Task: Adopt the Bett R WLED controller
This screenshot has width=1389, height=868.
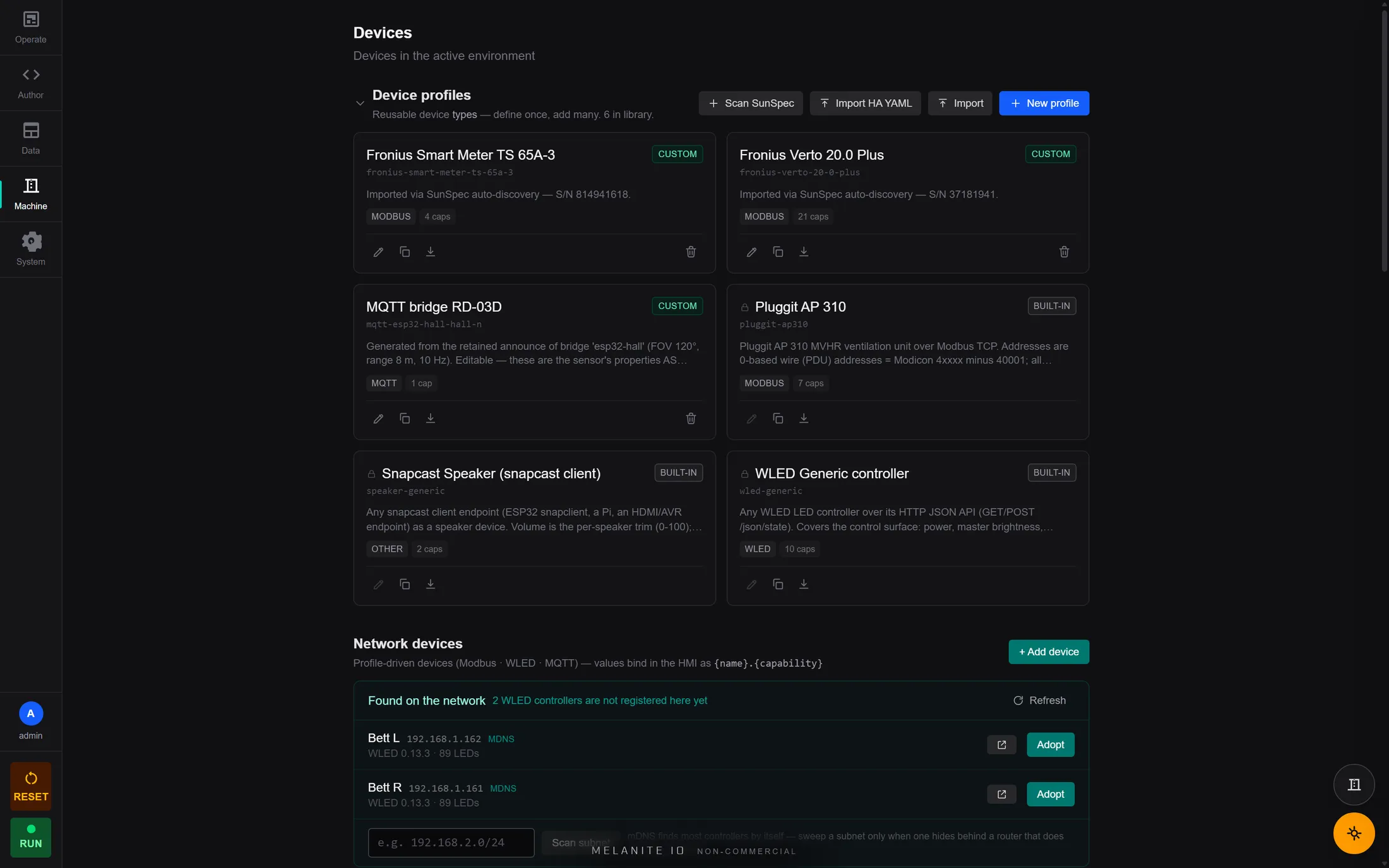Action: [x=1050, y=794]
